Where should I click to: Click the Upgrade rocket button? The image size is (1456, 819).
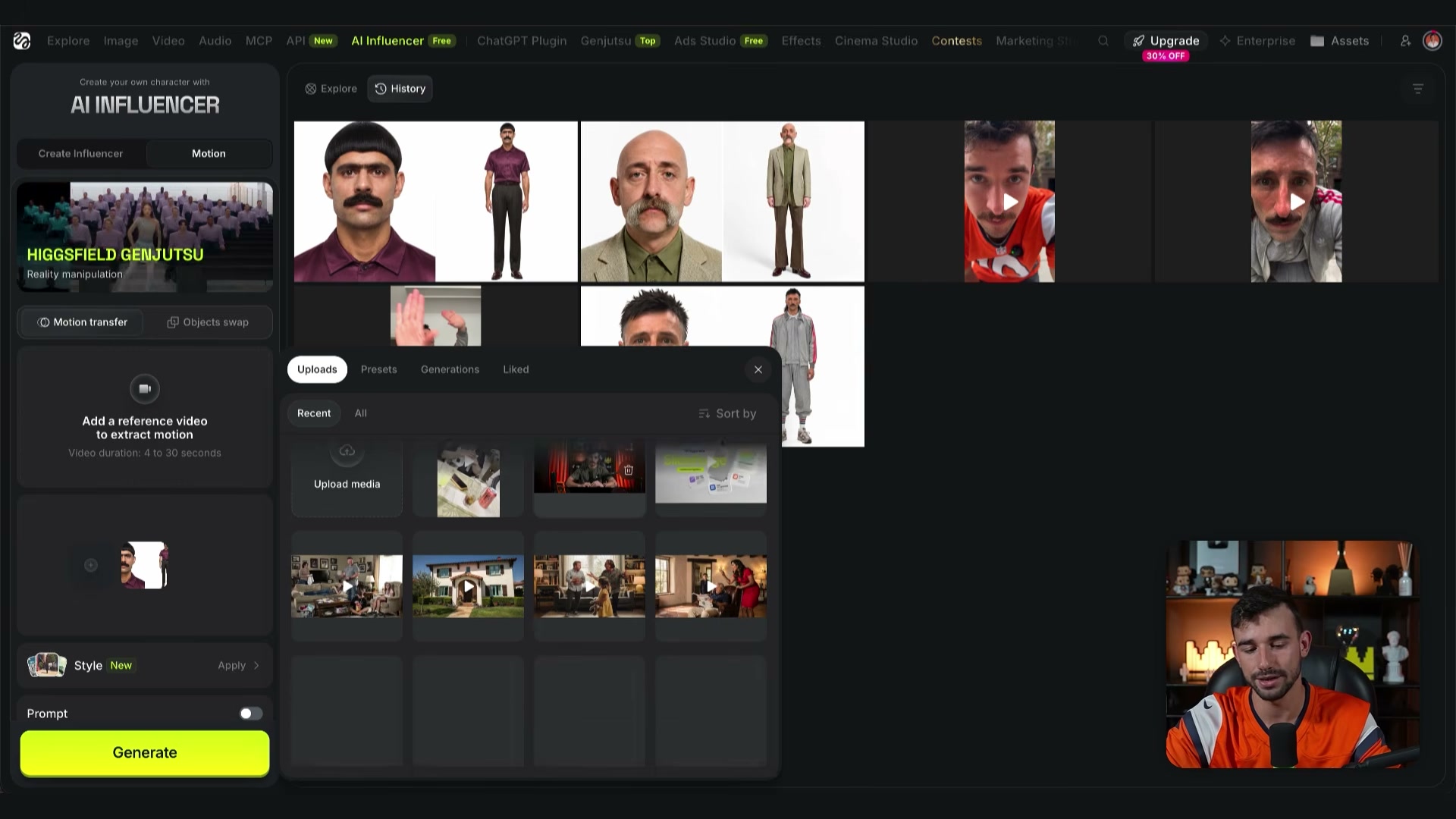tap(1166, 41)
